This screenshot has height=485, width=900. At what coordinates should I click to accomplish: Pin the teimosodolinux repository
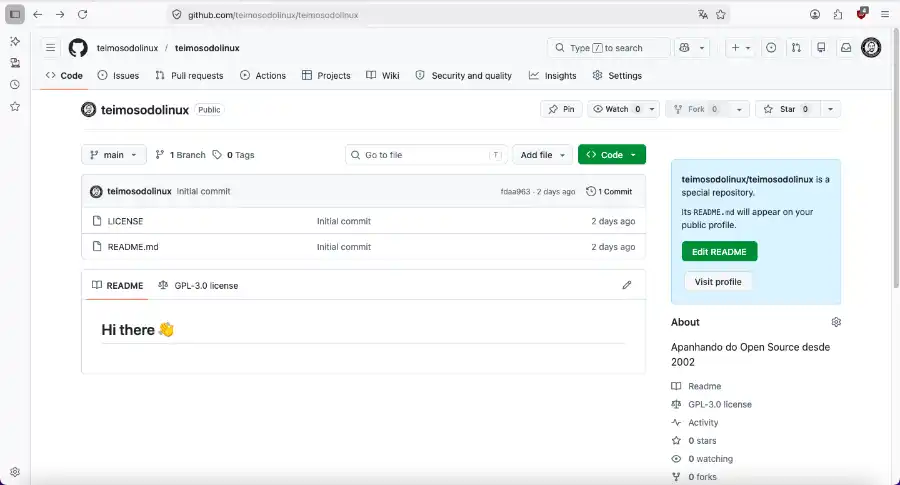[561, 109]
